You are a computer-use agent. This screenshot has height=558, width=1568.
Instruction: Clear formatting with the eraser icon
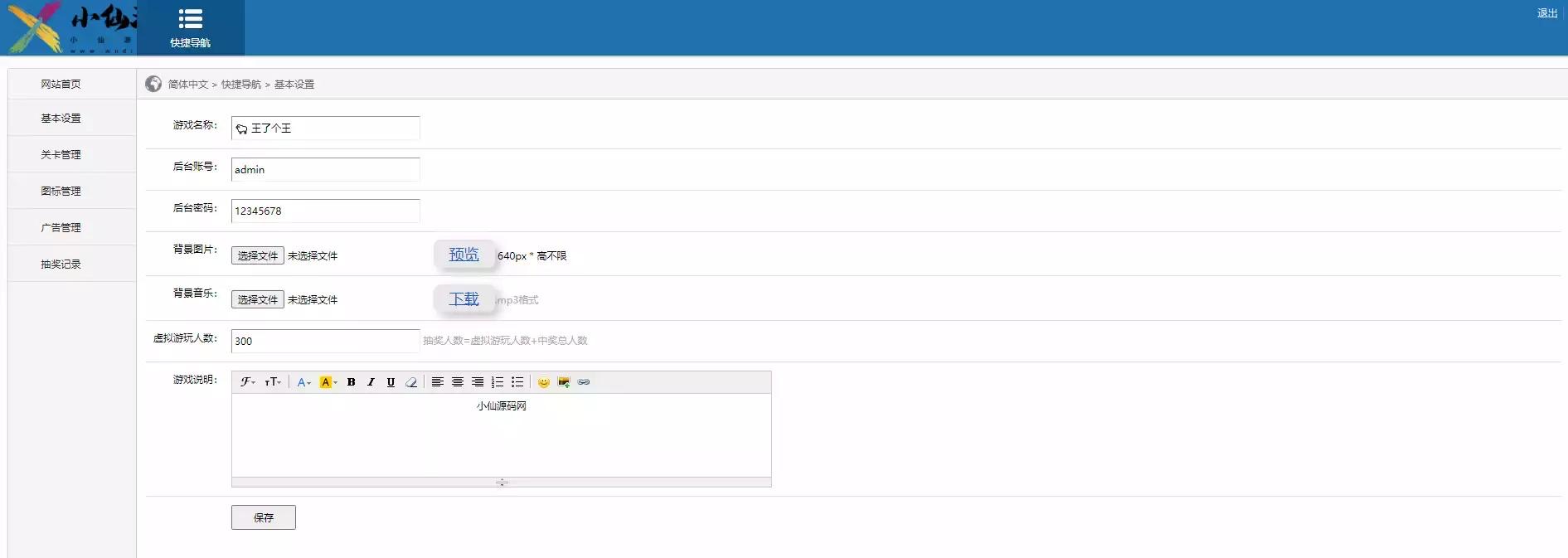[410, 382]
